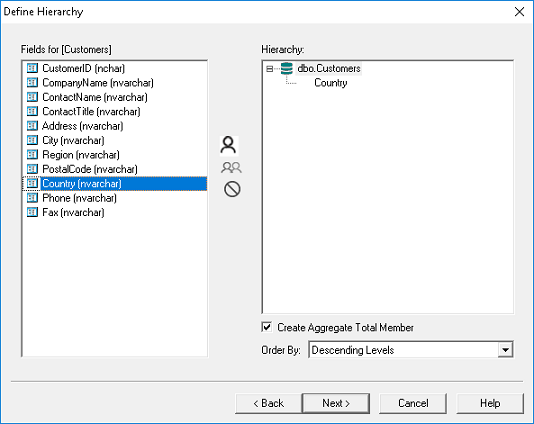This screenshot has width=534, height=424.
Task: Click the single-person add level icon
Action: [229, 145]
